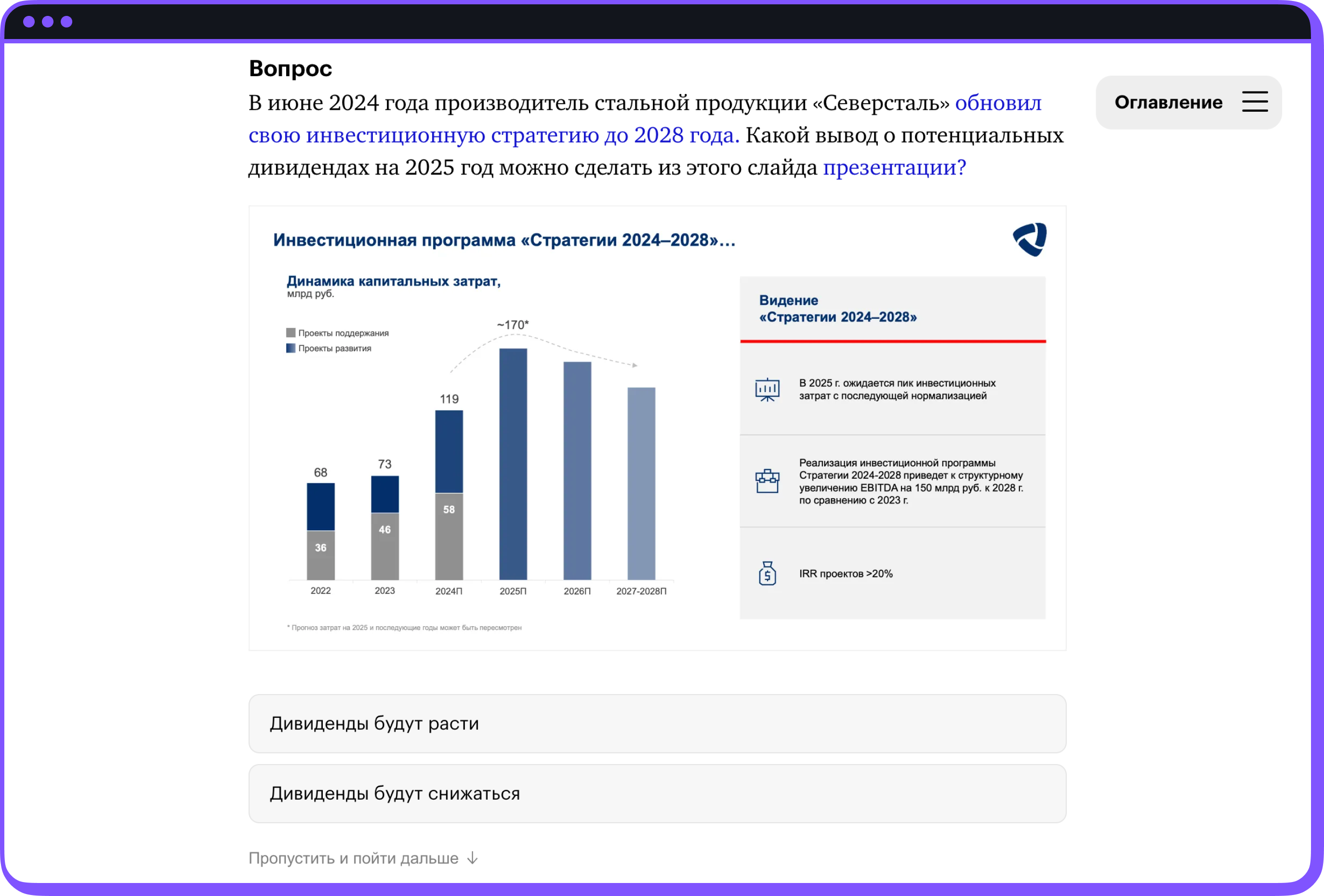This screenshot has height=896, width=1324.
Task: Click the blue 'Проекты развития' legend swatch
Action: (291, 348)
